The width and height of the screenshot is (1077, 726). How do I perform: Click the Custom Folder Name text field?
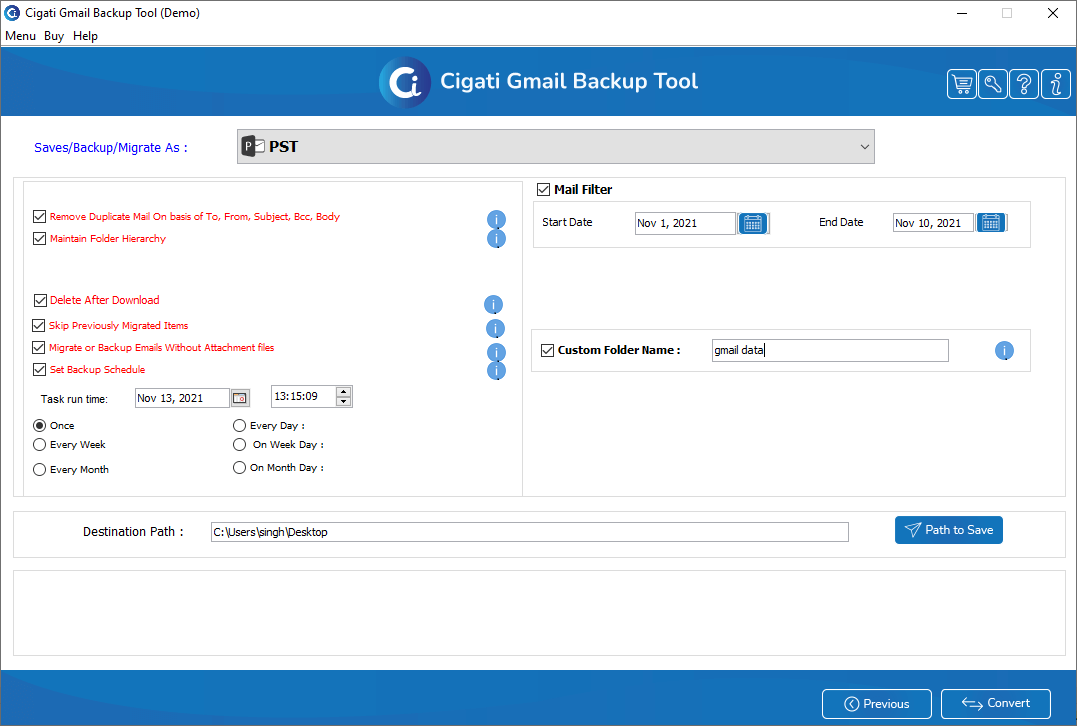click(830, 350)
